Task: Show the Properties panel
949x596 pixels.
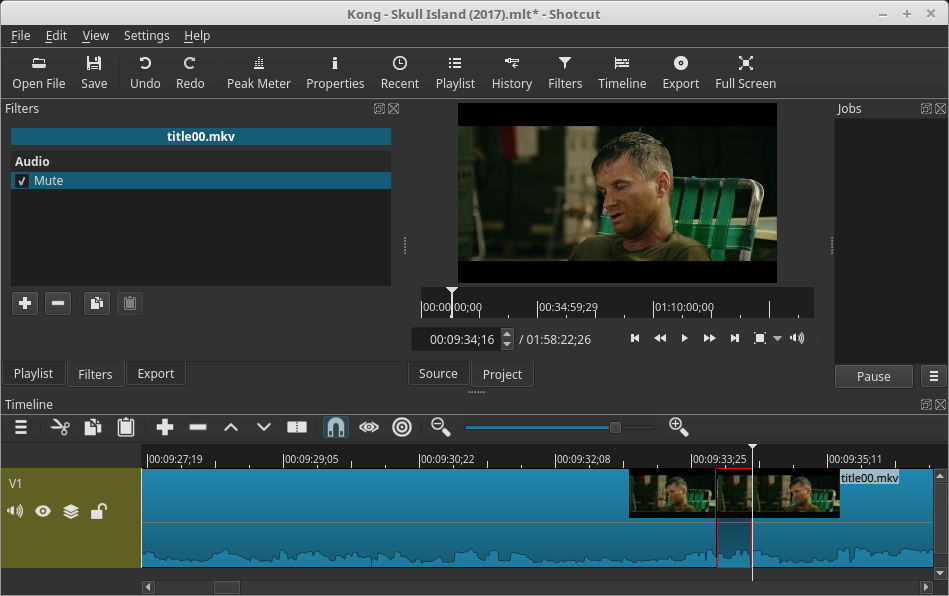Action: 335,73
